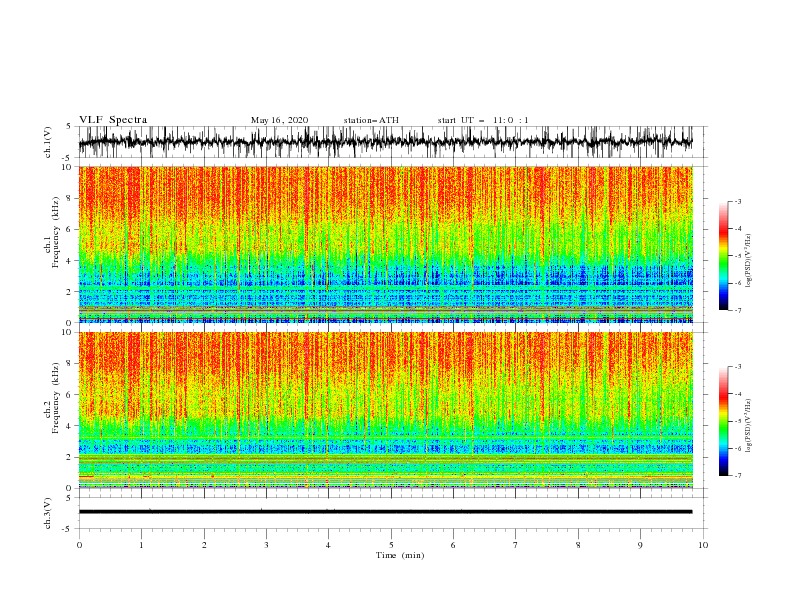The height and width of the screenshot is (612, 792).
Task: Click the time axis tick label "2"
Action: coord(204,545)
